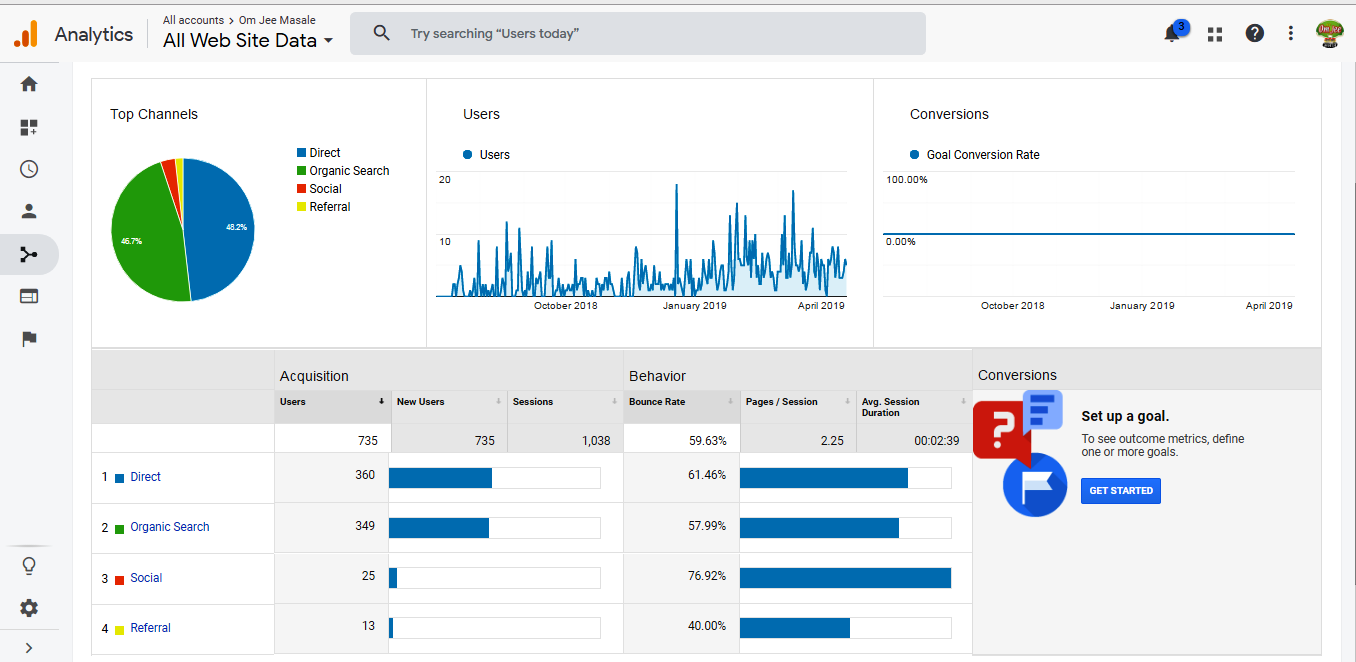Screen dimensions: 1356x662
Task: Click the Direct legend color swatch
Action: click(301, 153)
